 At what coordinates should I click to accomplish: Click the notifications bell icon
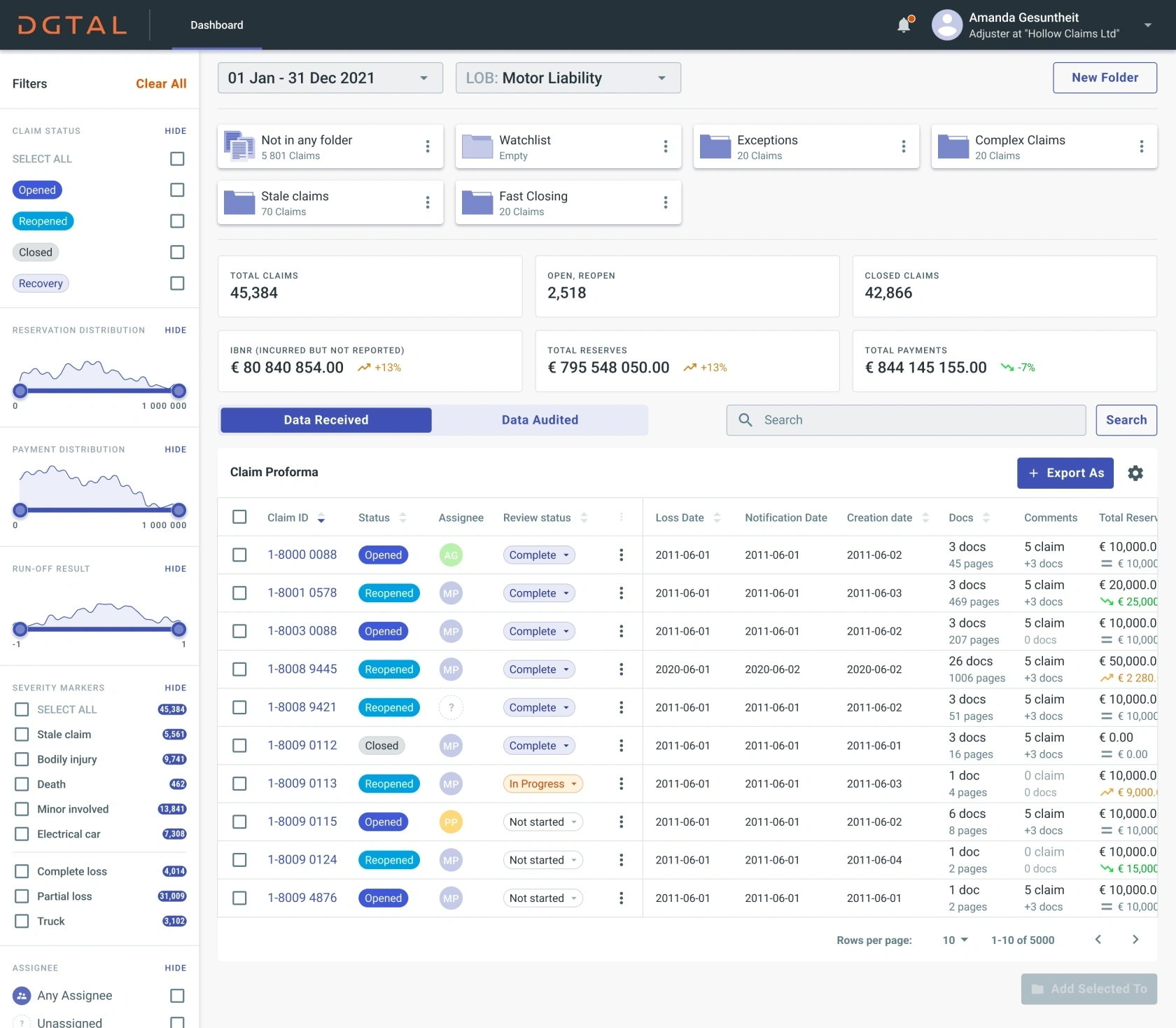pos(904,25)
